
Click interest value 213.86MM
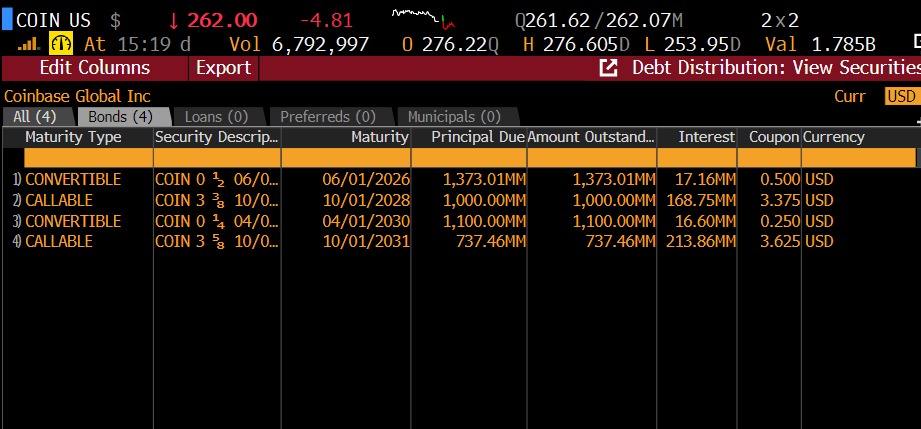point(701,242)
